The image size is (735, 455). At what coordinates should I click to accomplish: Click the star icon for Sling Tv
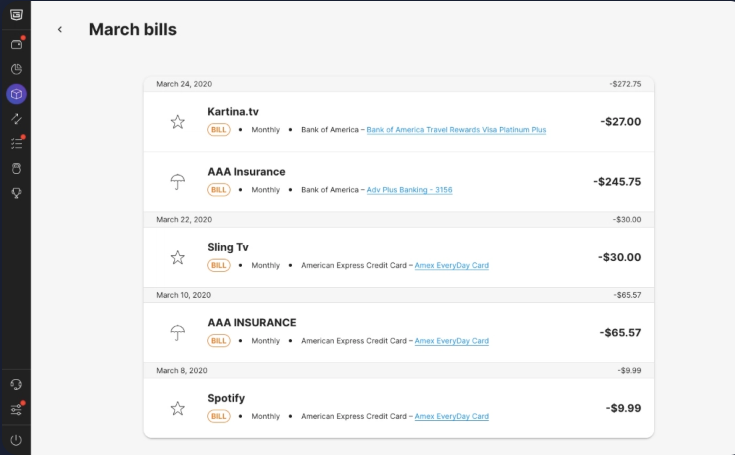pos(178,257)
